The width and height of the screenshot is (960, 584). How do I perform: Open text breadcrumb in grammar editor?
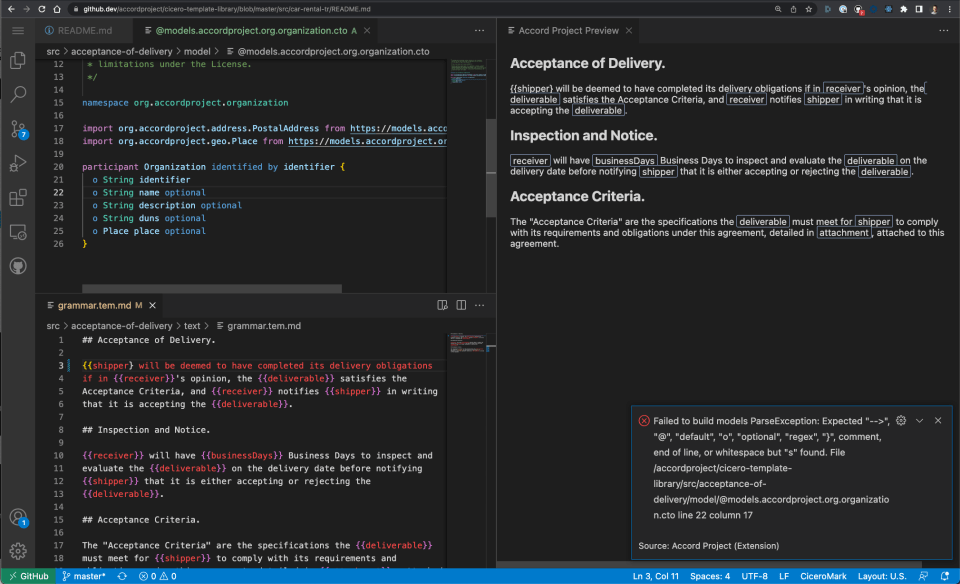pos(192,326)
